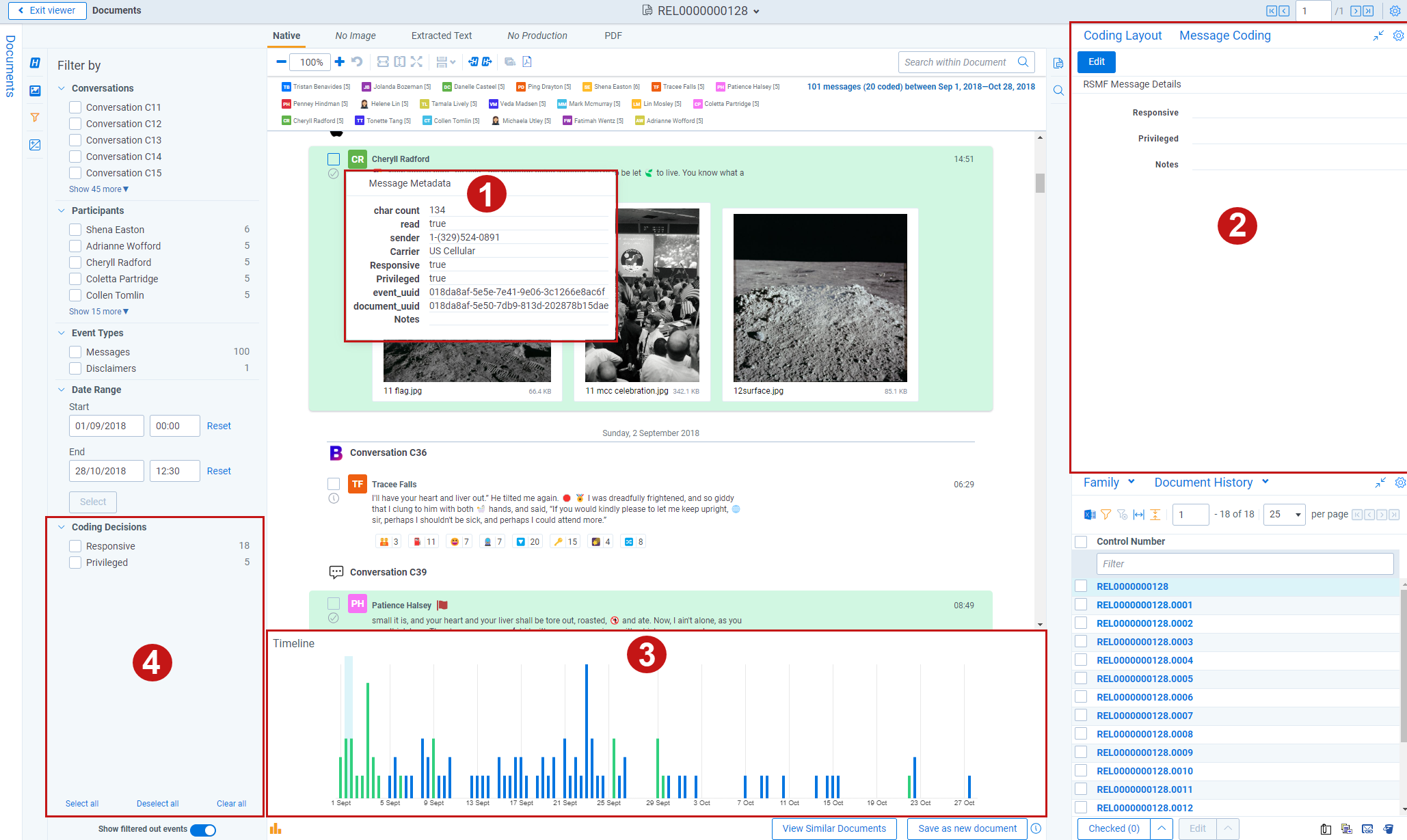Screen dimensions: 1407x840
Task: Click the image conversion icon in toolbar
Action: [x=510, y=62]
